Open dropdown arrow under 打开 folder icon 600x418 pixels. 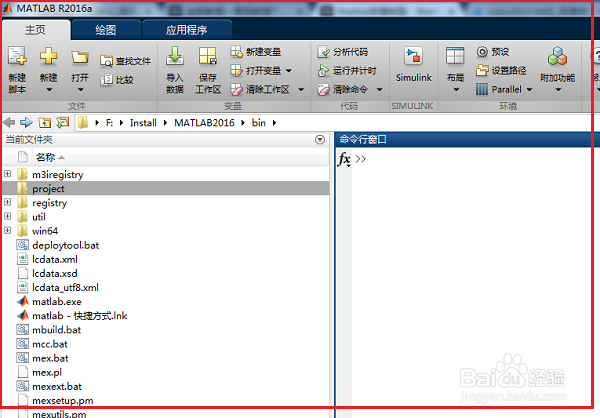pyautogui.click(x=80, y=90)
